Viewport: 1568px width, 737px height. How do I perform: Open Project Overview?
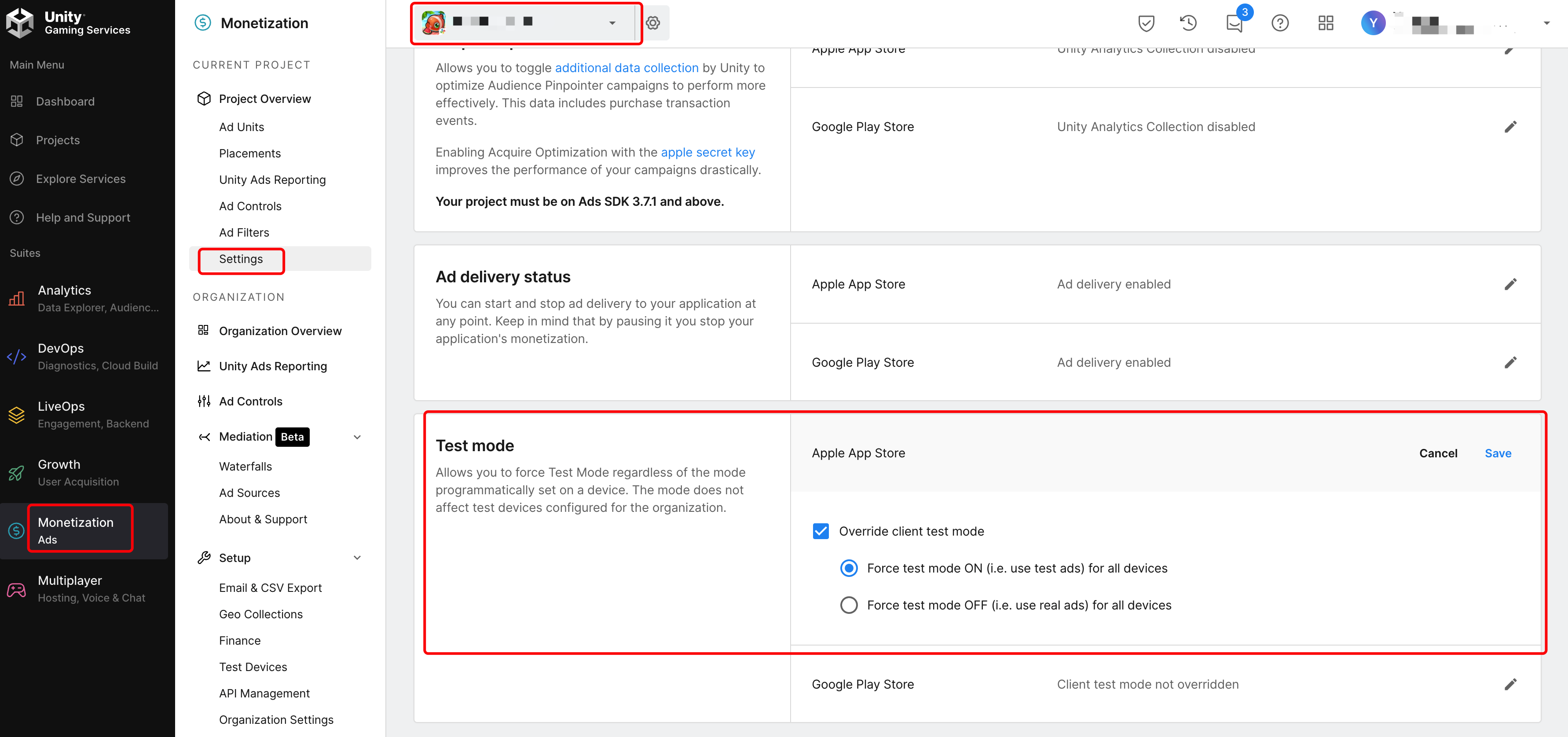click(x=265, y=99)
